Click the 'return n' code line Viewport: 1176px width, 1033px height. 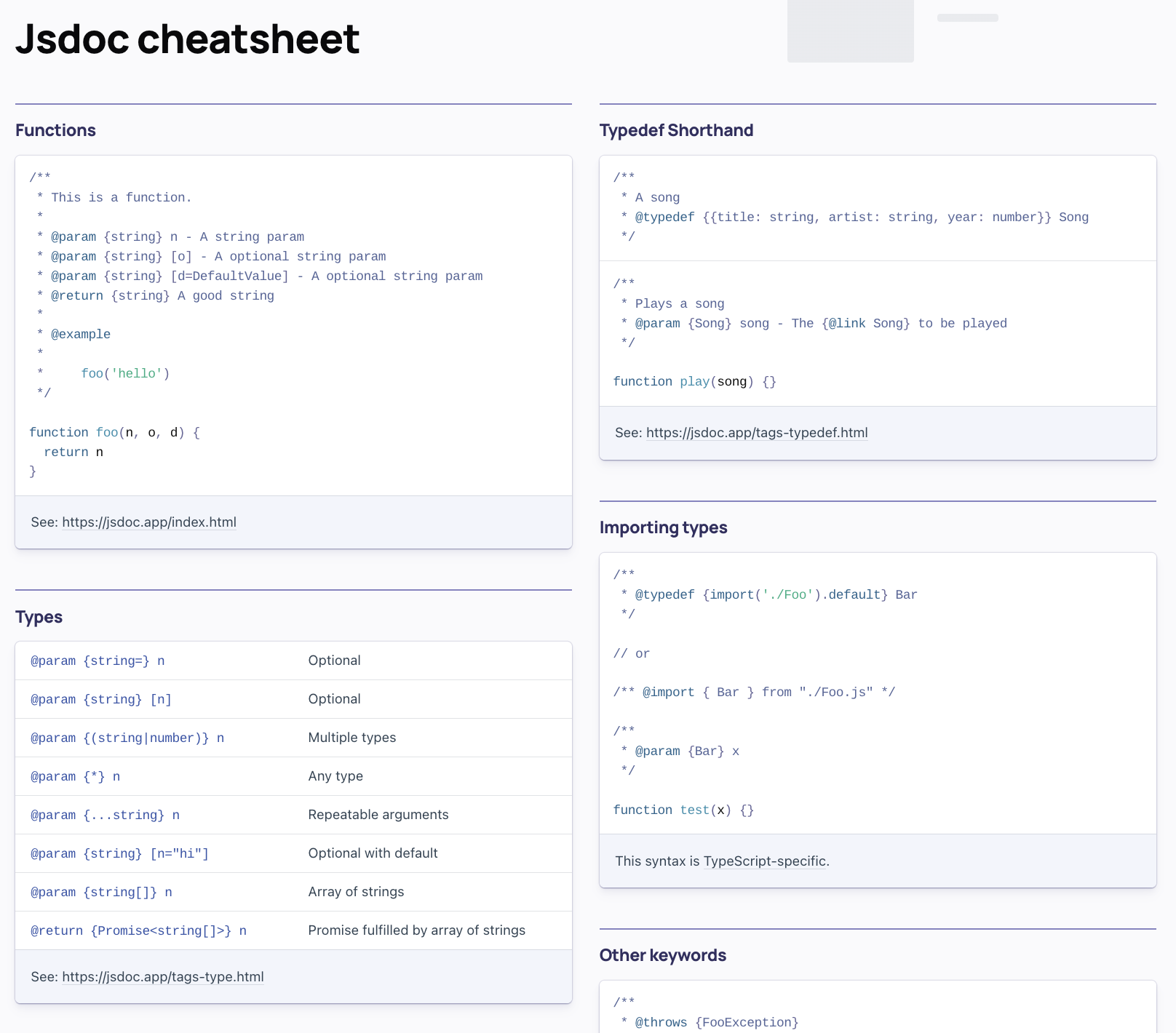click(x=73, y=452)
